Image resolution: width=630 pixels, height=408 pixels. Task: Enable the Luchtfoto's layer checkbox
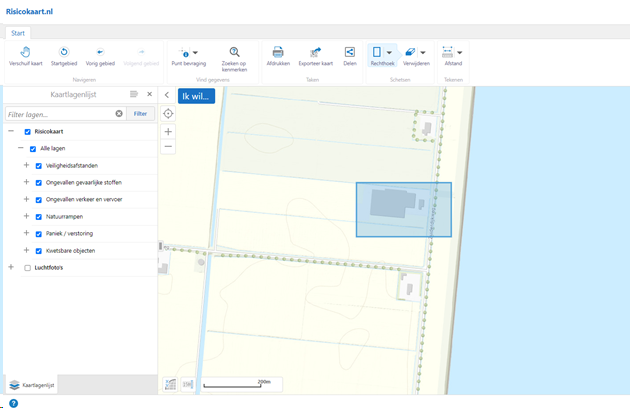coord(27,268)
